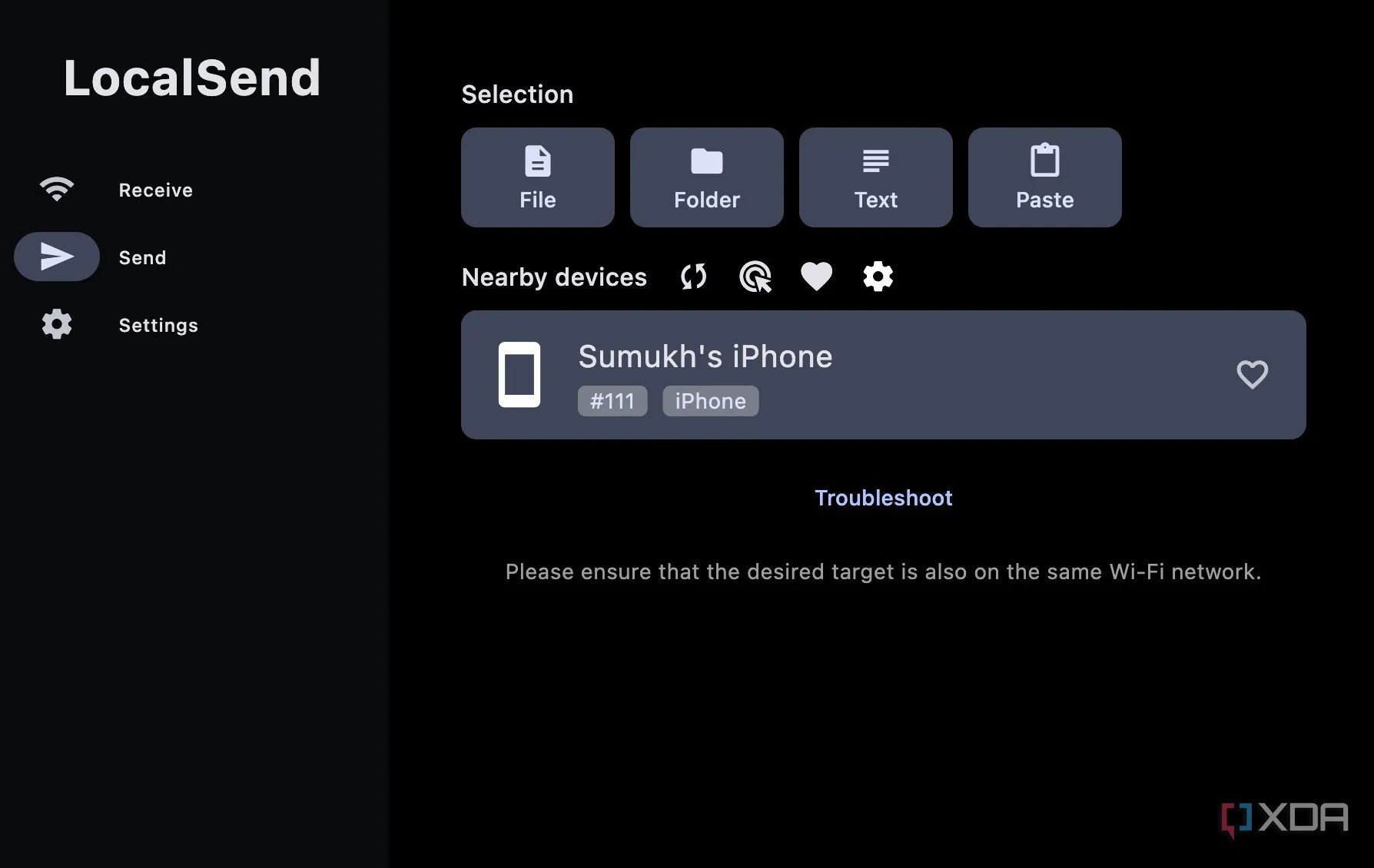Click the iPhone model tag
The image size is (1374, 868).
tap(711, 401)
